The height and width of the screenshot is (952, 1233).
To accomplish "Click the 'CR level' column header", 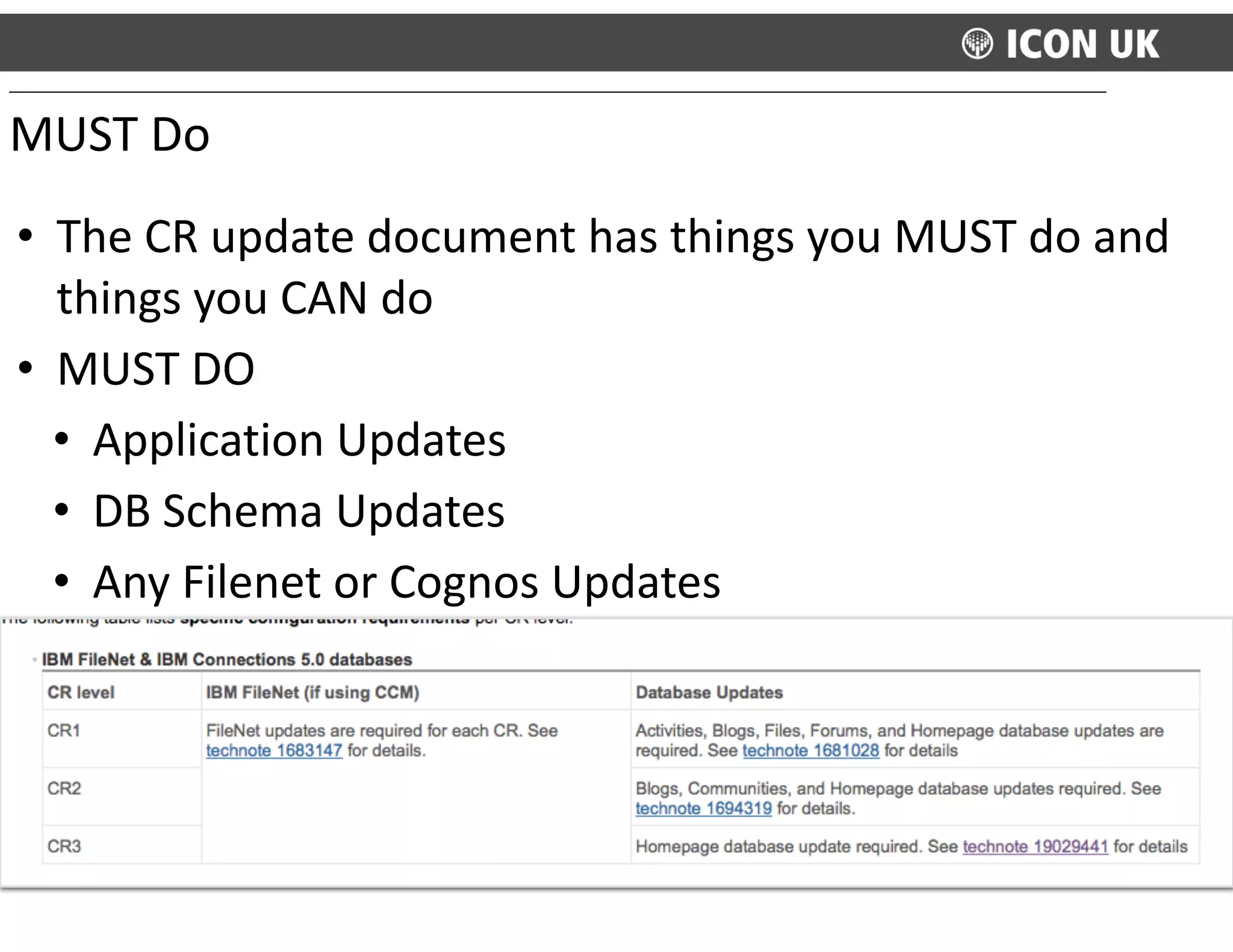I will (x=81, y=692).
